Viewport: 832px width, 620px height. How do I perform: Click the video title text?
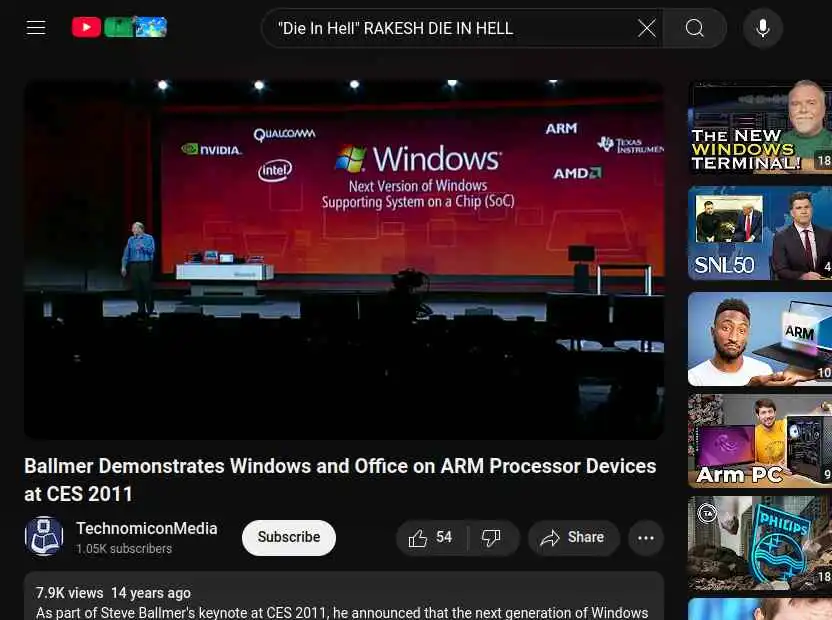pos(340,480)
